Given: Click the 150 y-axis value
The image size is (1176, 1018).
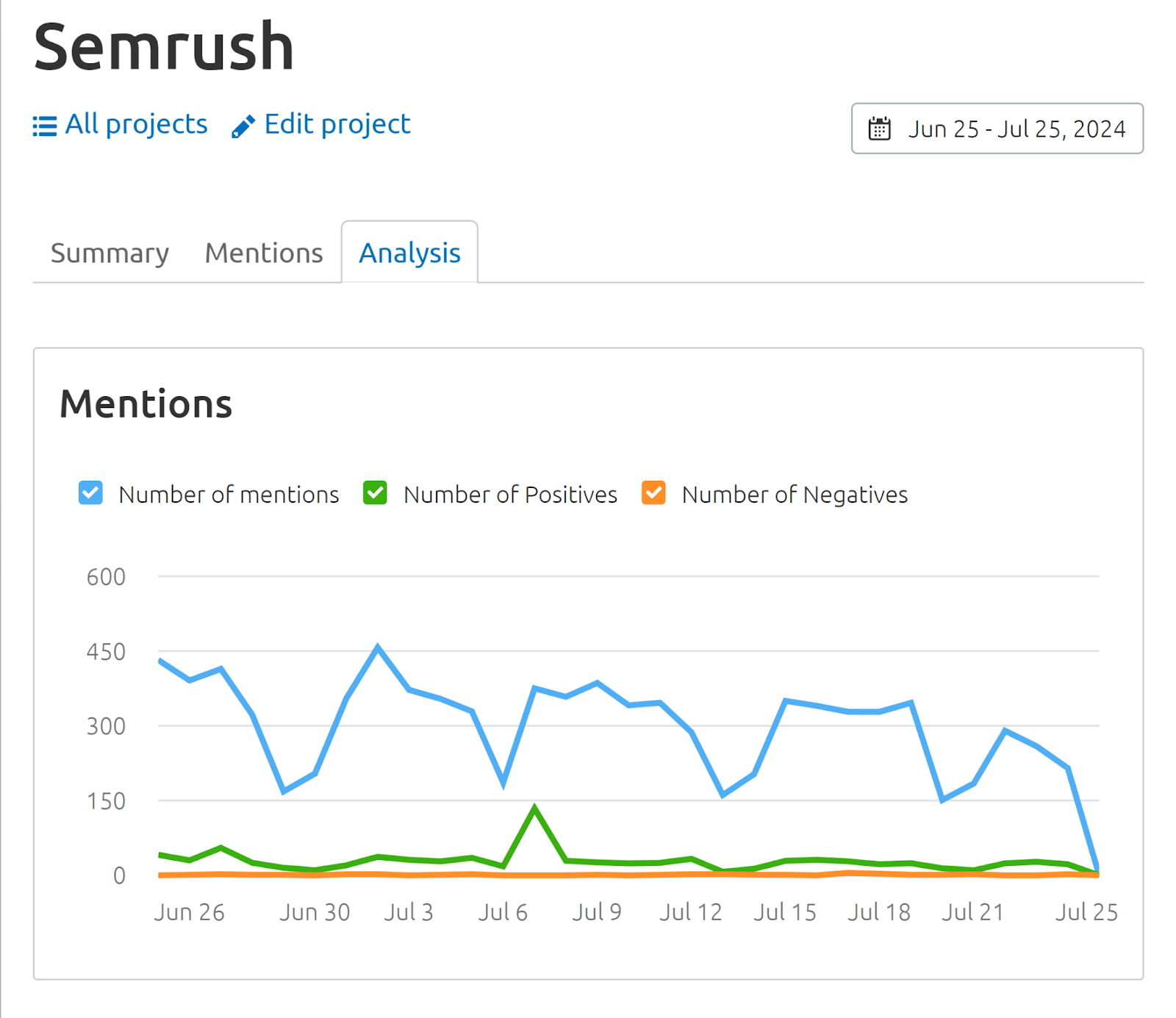Looking at the screenshot, I should 106,801.
